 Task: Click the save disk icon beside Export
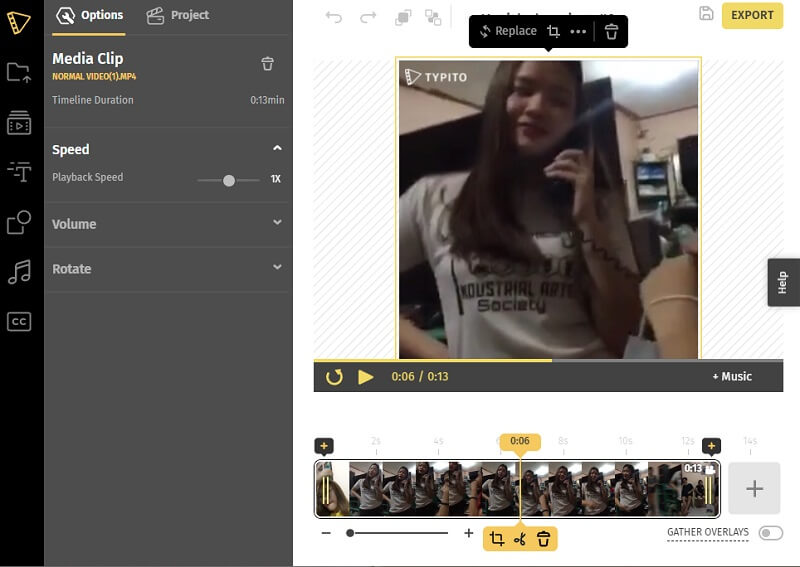(706, 14)
